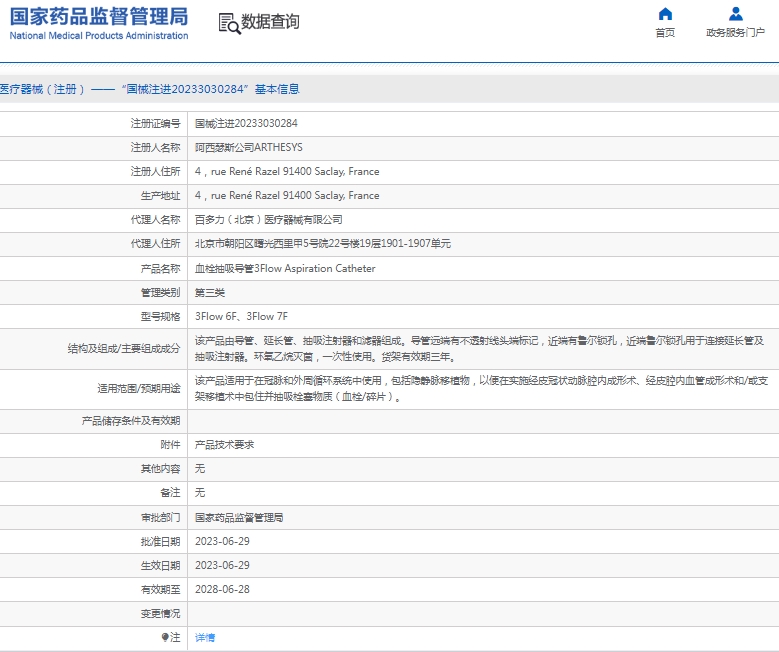Open the 政务服务门户 user icon

[x=736, y=14]
